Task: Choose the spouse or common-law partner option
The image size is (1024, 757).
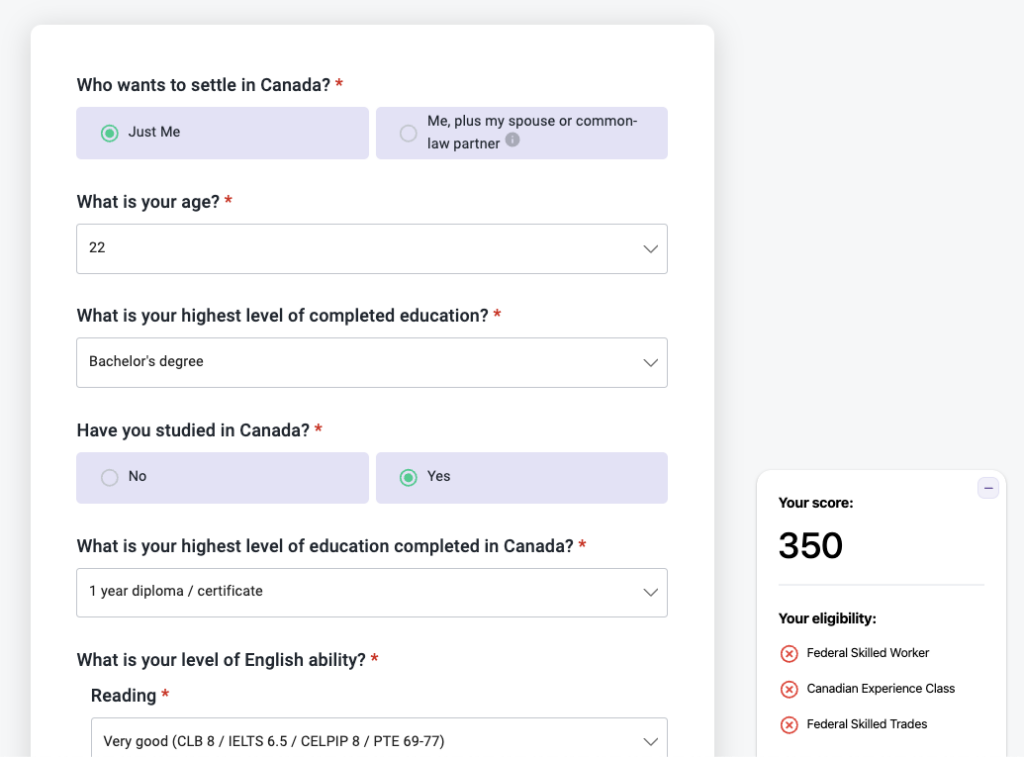Action: pos(521,132)
